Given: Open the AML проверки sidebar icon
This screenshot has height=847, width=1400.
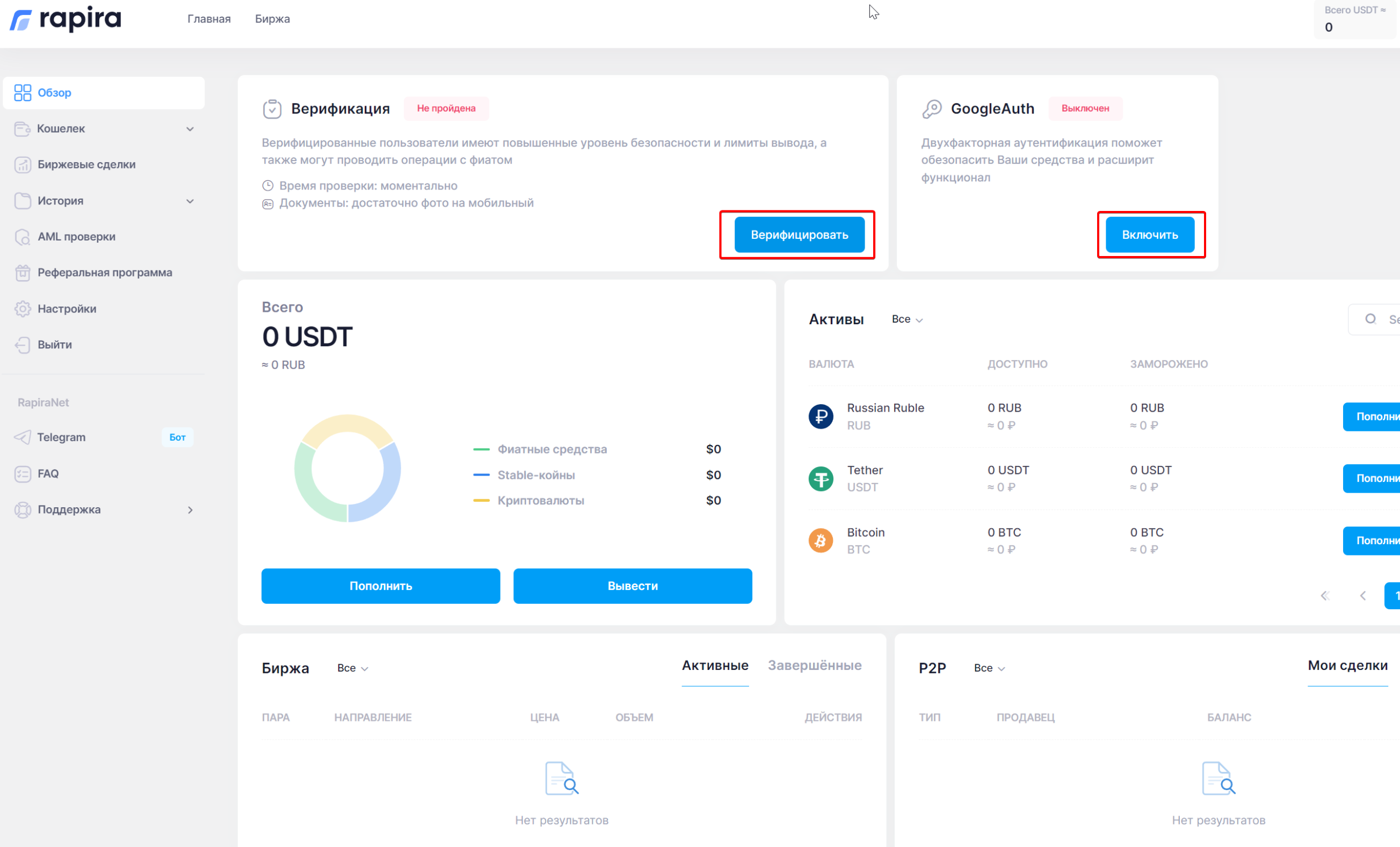Looking at the screenshot, I should (x=23, y=237).
